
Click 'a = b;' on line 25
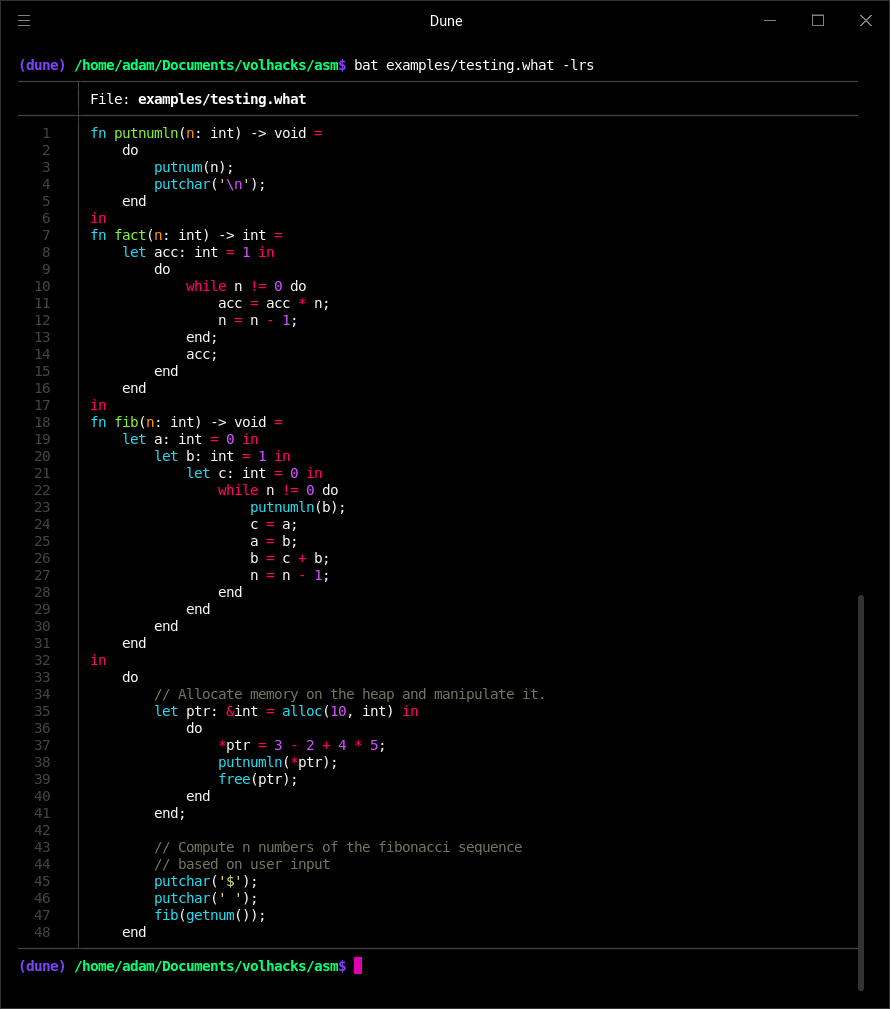pos(273,541)
